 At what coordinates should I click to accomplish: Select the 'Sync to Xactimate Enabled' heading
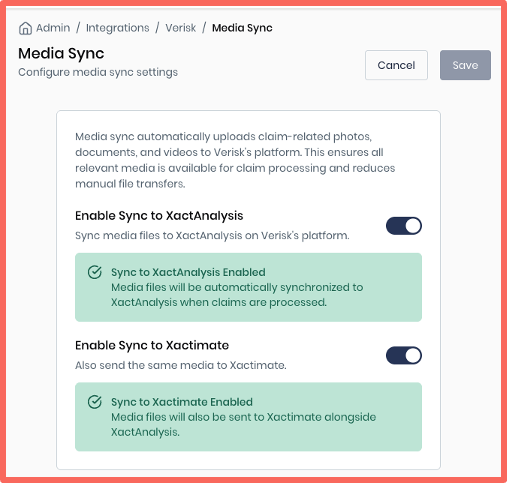(182, 402)
